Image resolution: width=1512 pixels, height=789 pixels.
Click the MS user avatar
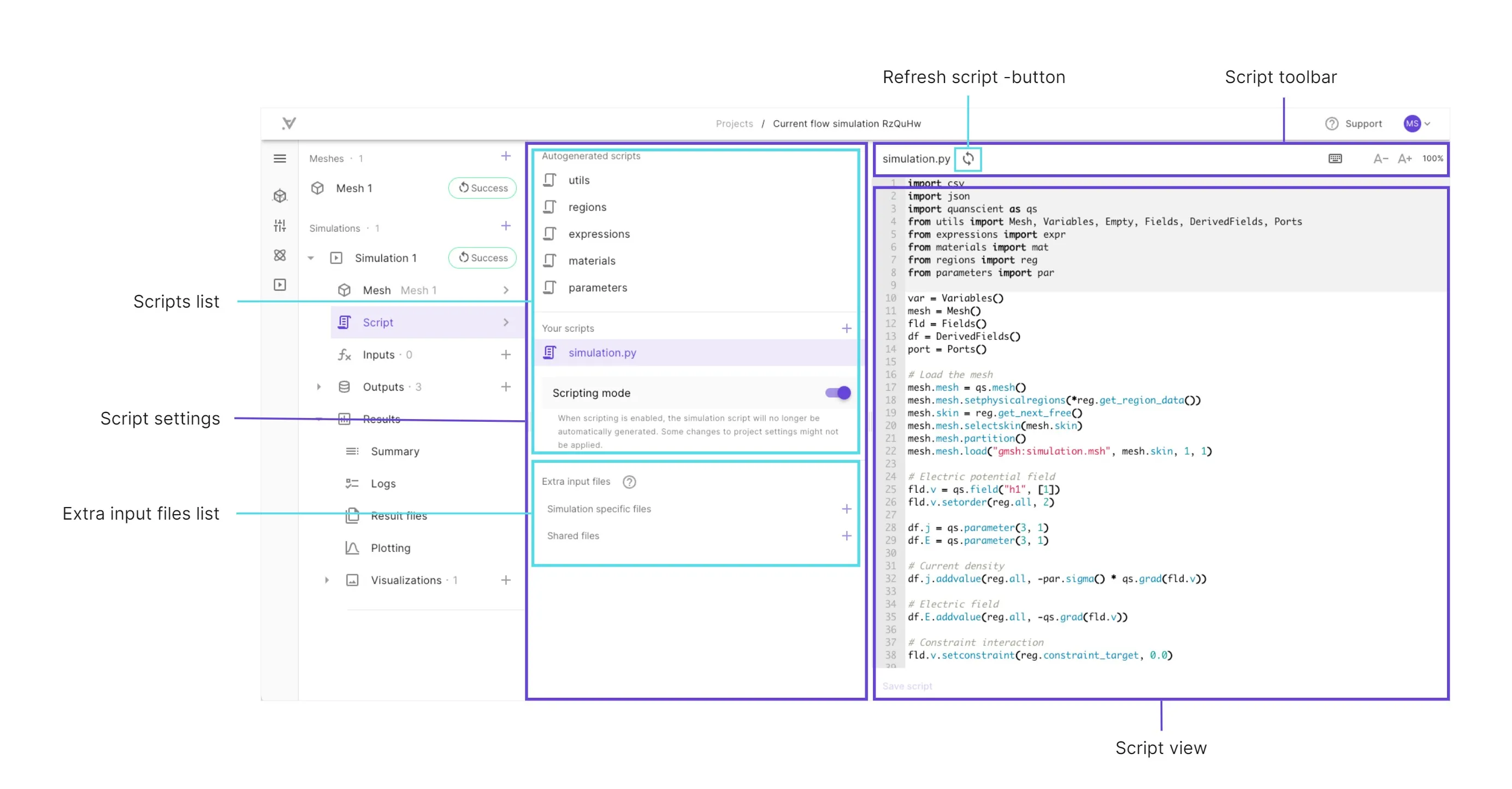(1411, 123)
